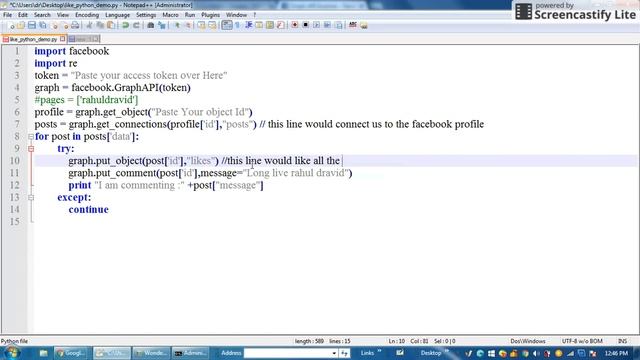Toggle synchronized horizontal scrolling
The height and width of the screenshot is (360, 640).
coord(212,25)
